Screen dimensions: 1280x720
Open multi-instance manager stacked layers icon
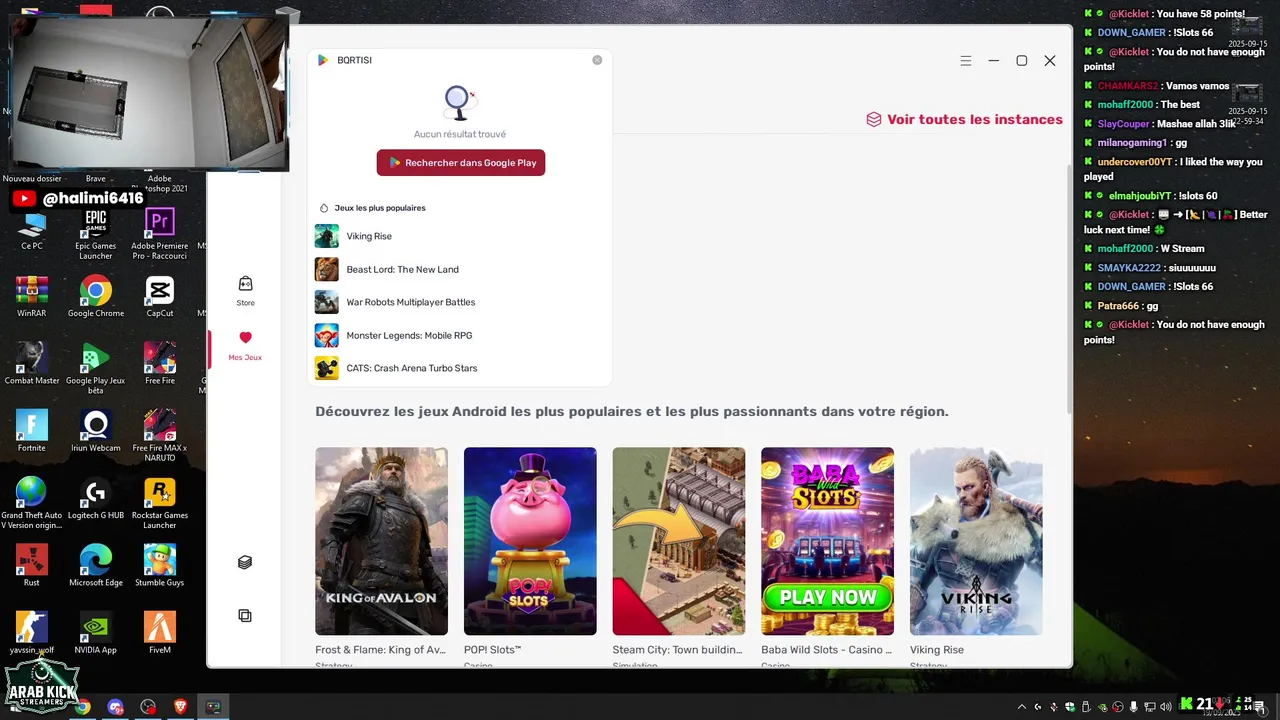tap(245, 563)
